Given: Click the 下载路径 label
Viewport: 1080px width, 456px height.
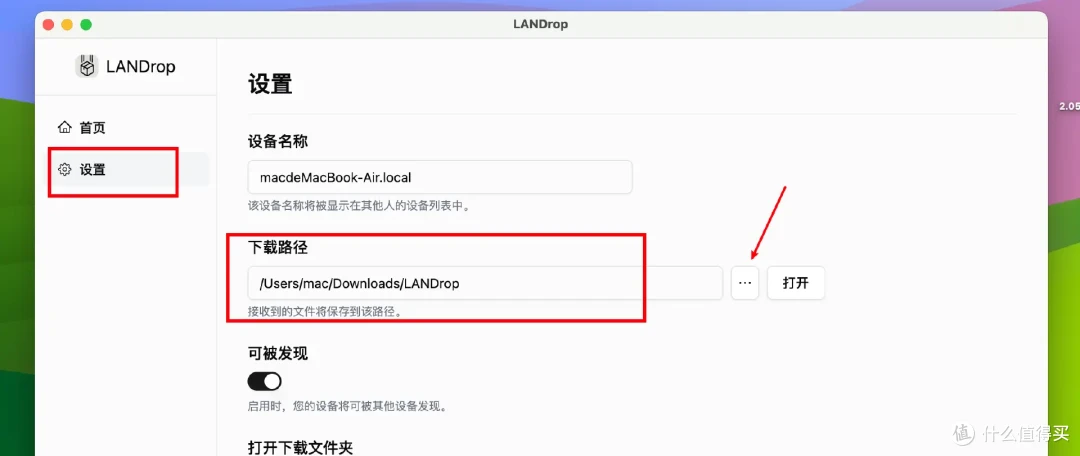Looking at the screenshot, I should click(x=278, y=248).
